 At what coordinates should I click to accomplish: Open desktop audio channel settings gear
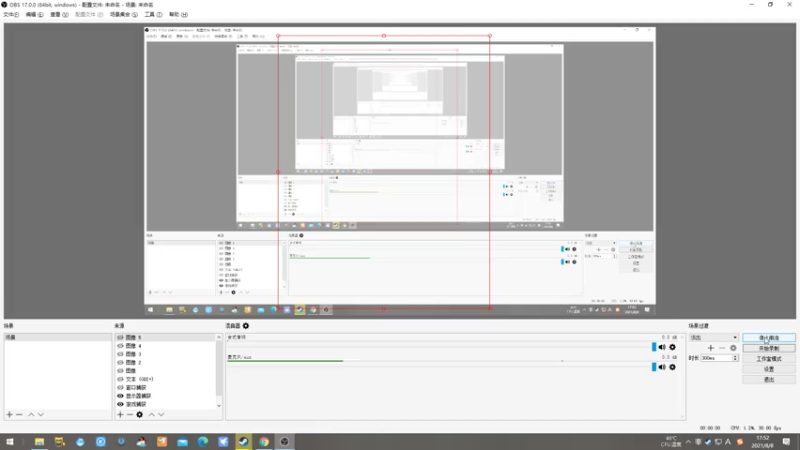point(672,347)
